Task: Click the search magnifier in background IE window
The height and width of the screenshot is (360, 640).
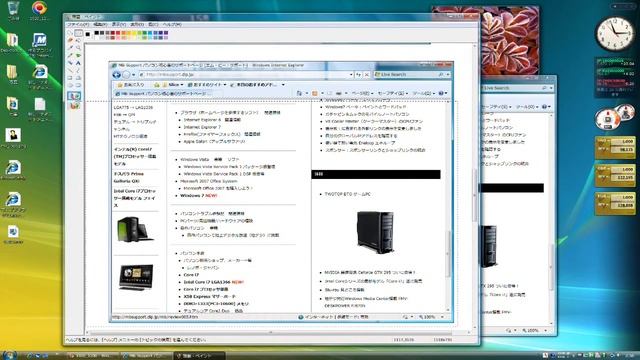Action: 544,88
